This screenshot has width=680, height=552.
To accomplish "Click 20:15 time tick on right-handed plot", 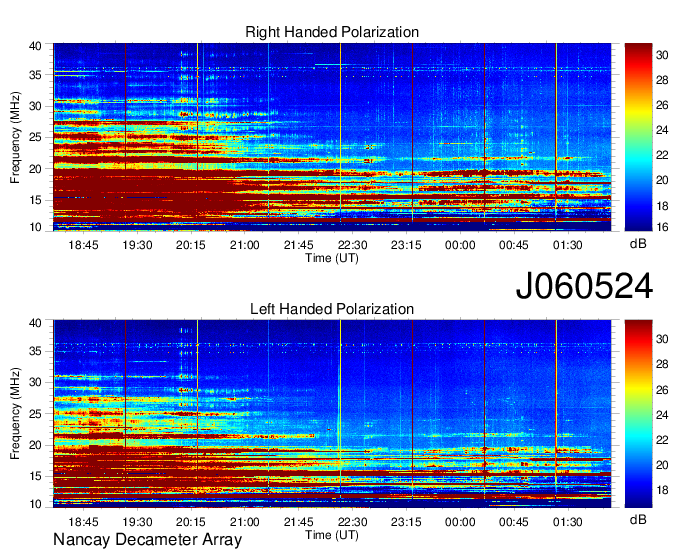I will tap(191, 245).
